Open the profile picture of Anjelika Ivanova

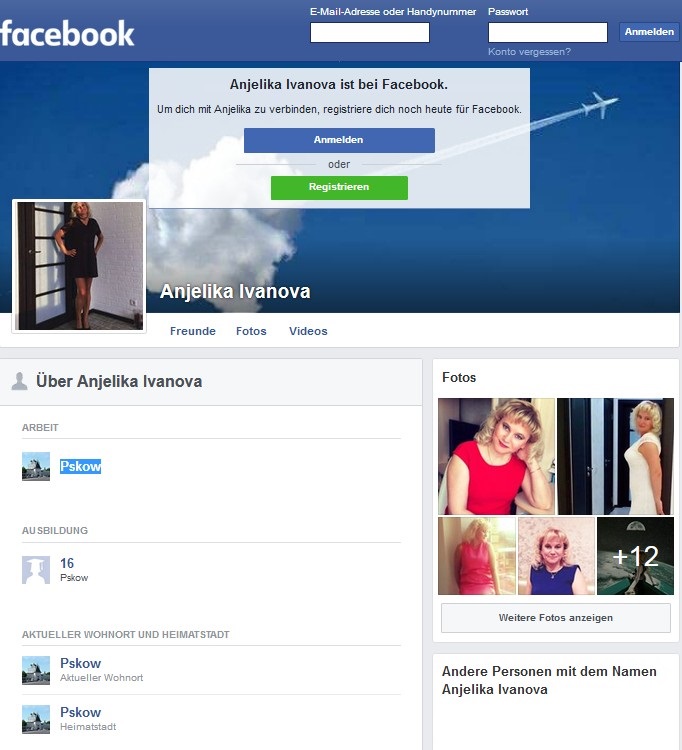[x=79, y=266]
